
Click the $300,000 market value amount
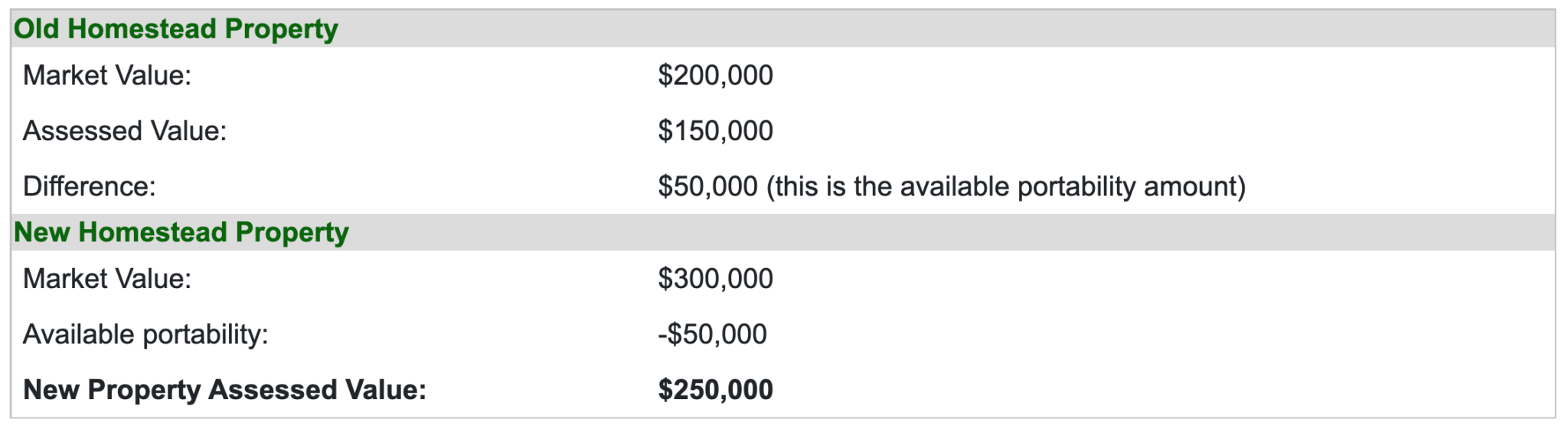(x=715, y=279)
